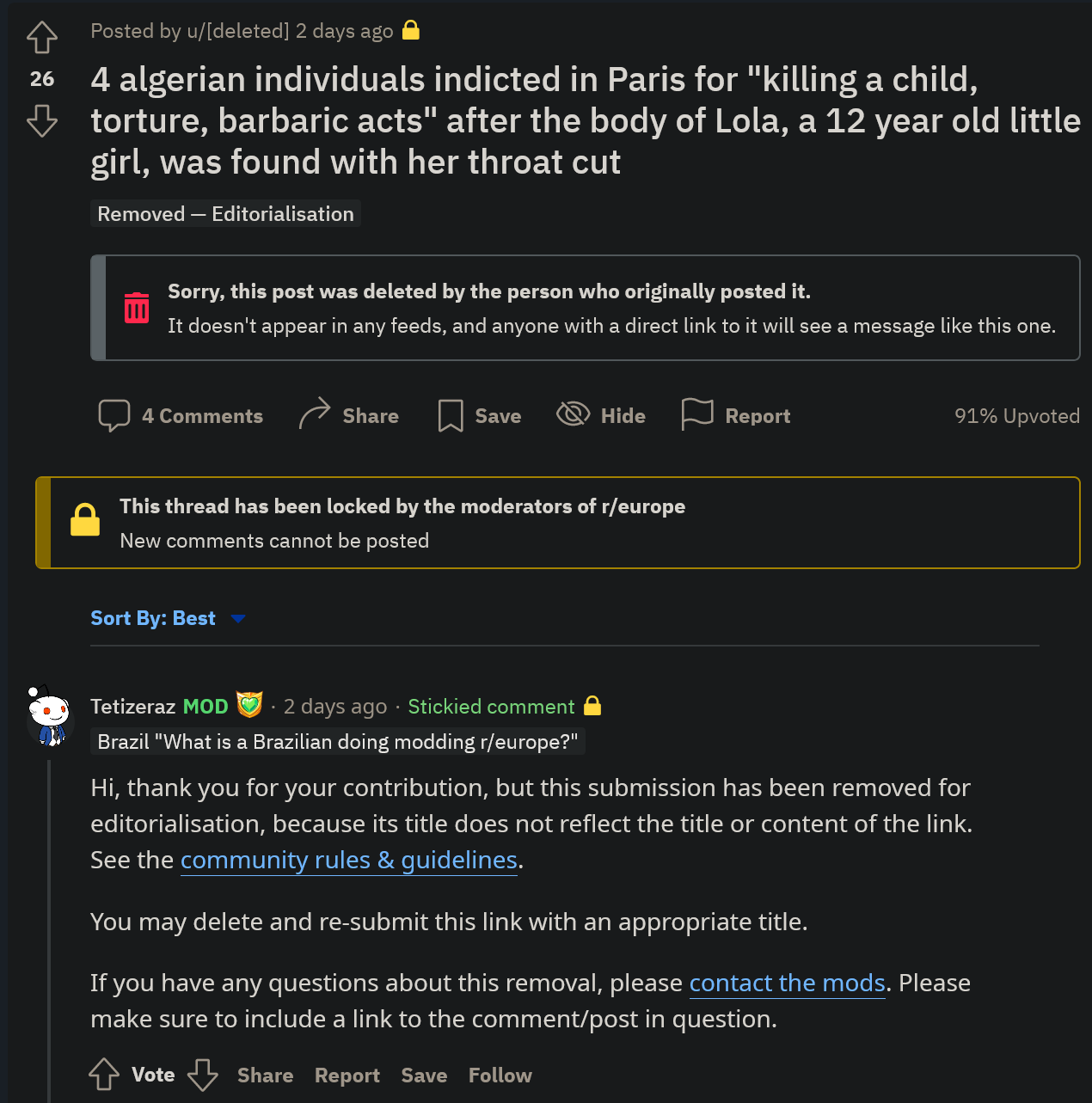
Task: Click the Share arrow icon on the post
Action: (x=315, y=414)
